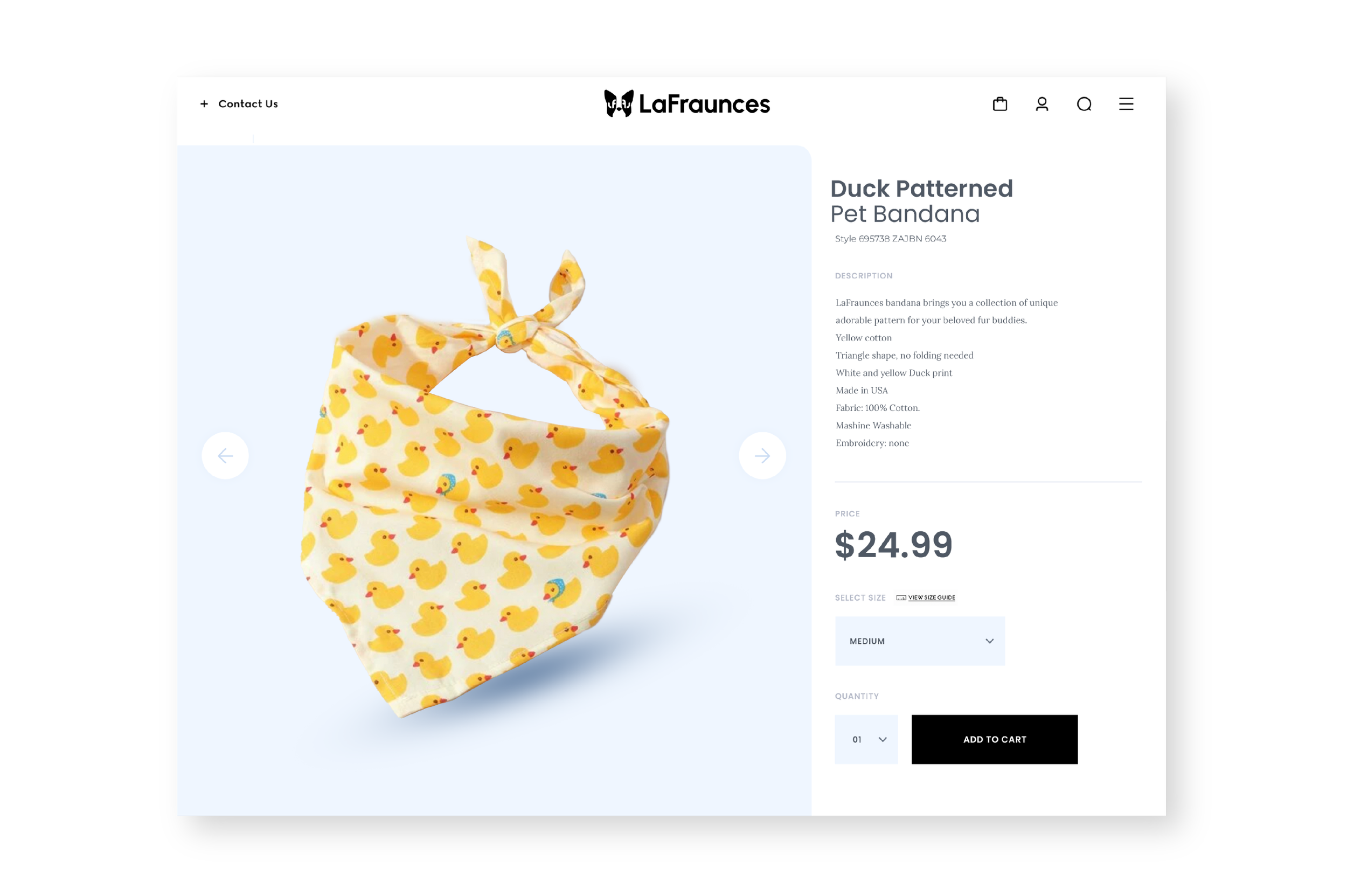Screen dimensions: 1347x896
Task: Show next product image arrow
Action: click(x=762, y=455)
